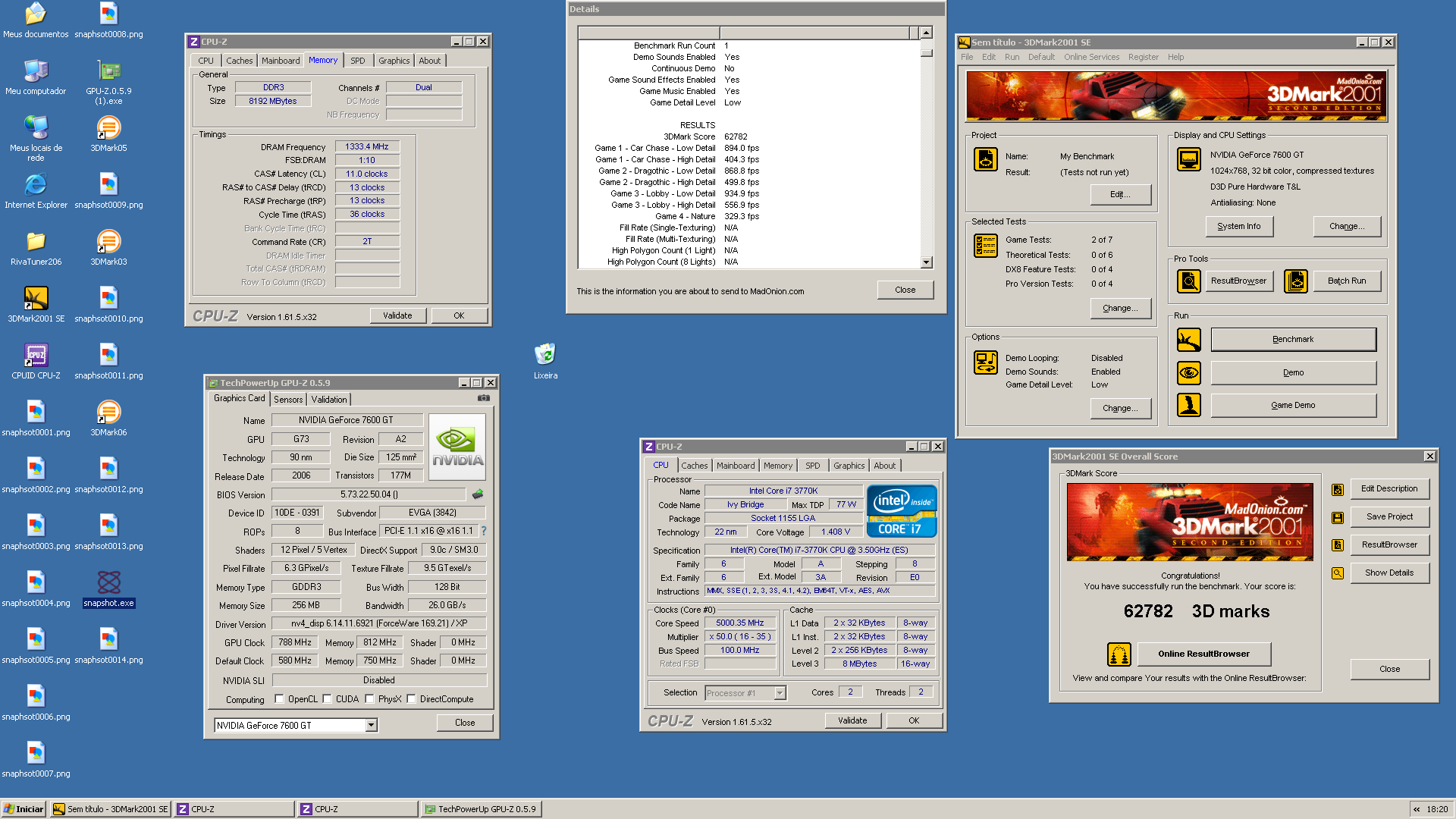Viewport: 1456px width, 819px height.
Task: Select the GPU-Z.0.5.9 (1).exe desktop icon
Action: [108, 82]
